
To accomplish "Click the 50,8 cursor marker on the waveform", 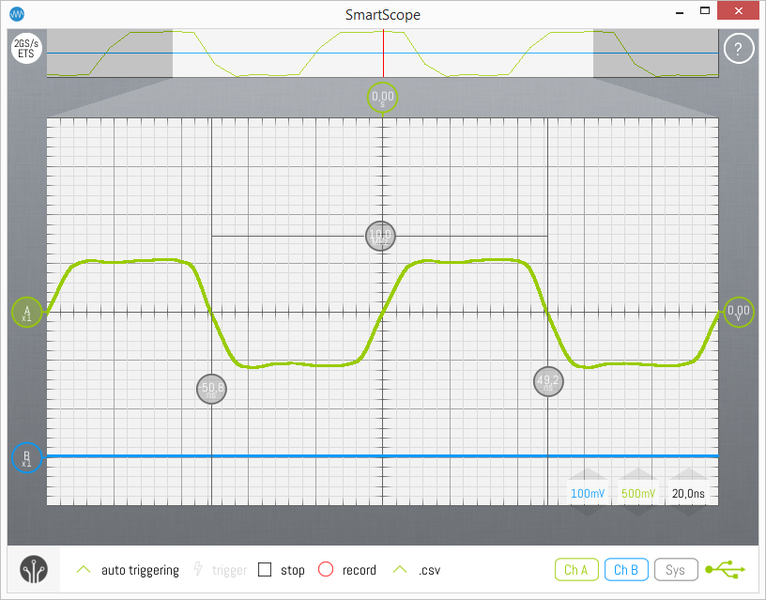I will pos(212,389).
